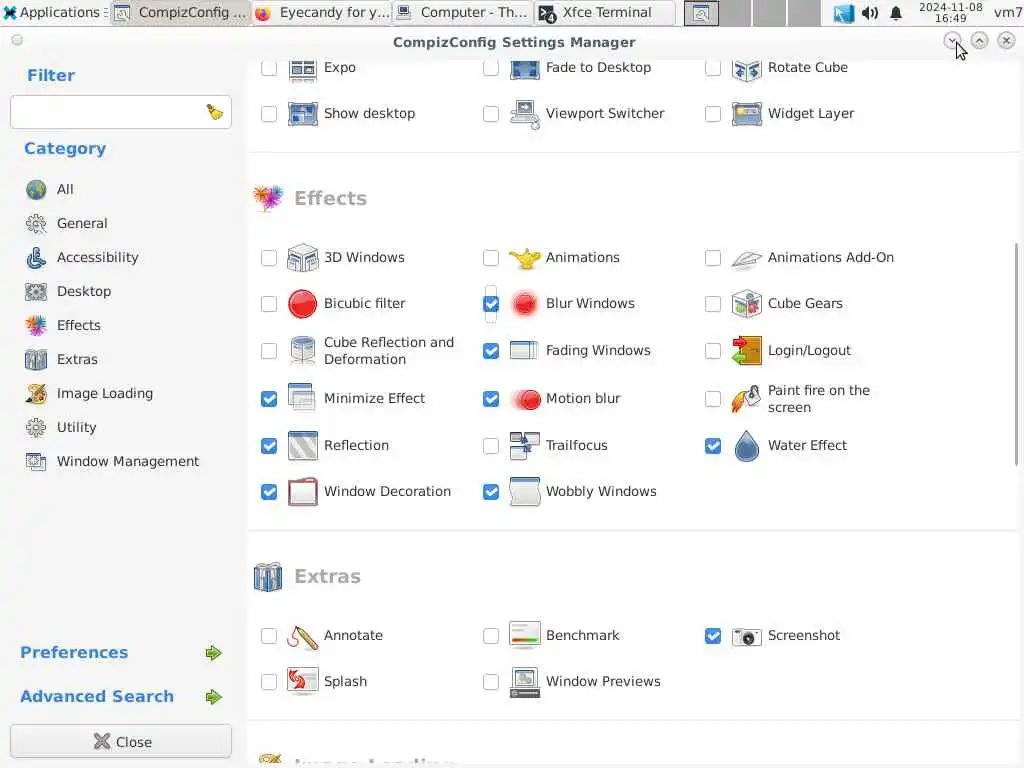Click the vertical scrollbar of plugin list
This screenshot has height=768, width=1024.
(x=1016, y=354)
